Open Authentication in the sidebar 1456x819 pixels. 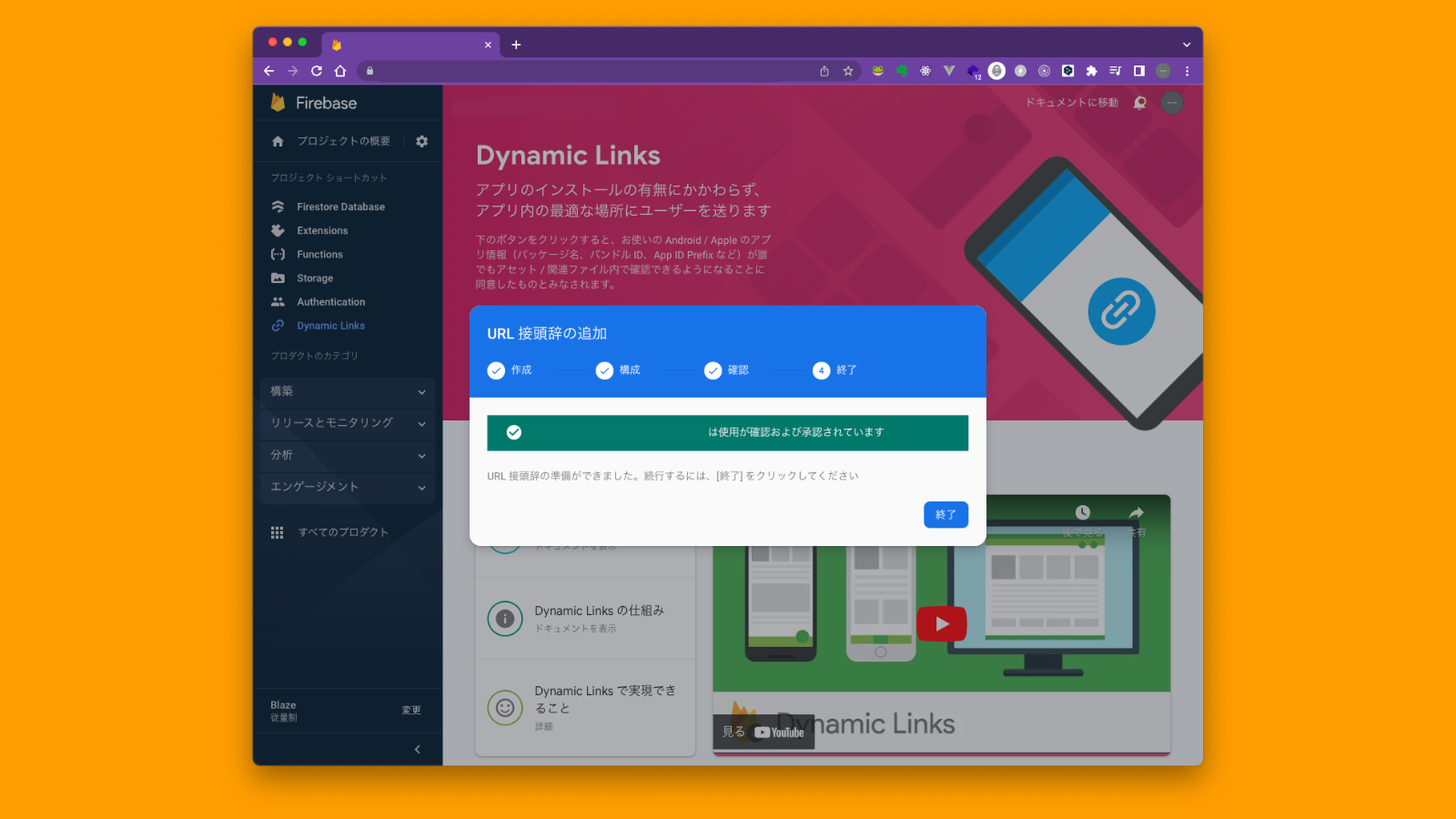coord(330,301)
